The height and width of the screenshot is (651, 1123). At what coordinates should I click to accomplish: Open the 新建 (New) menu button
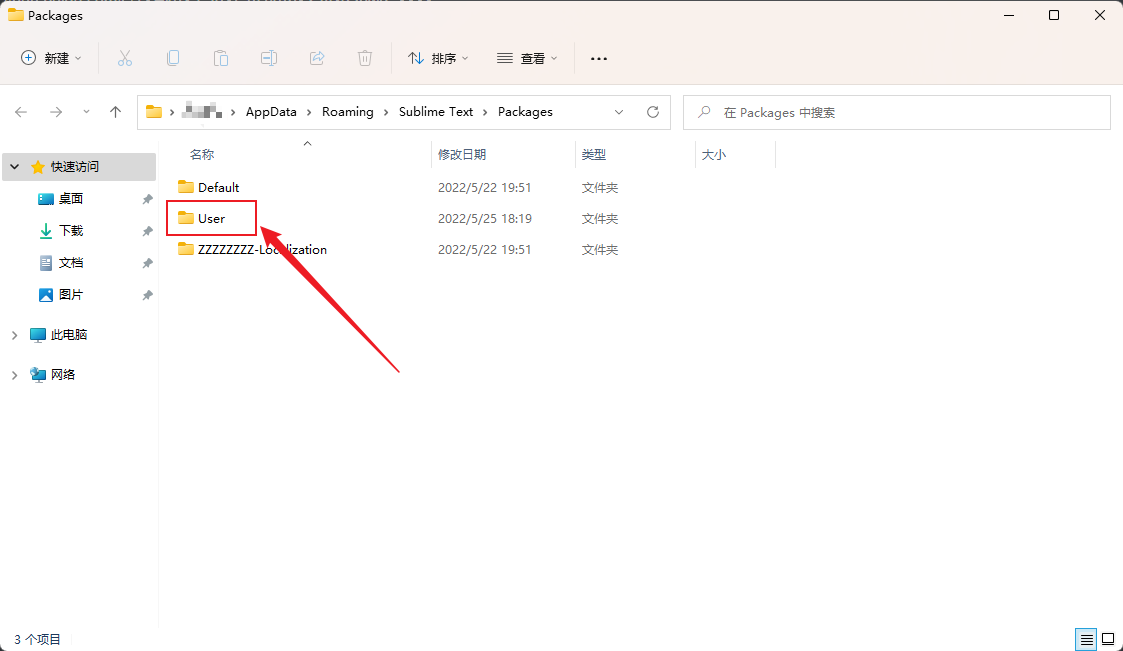51,58
